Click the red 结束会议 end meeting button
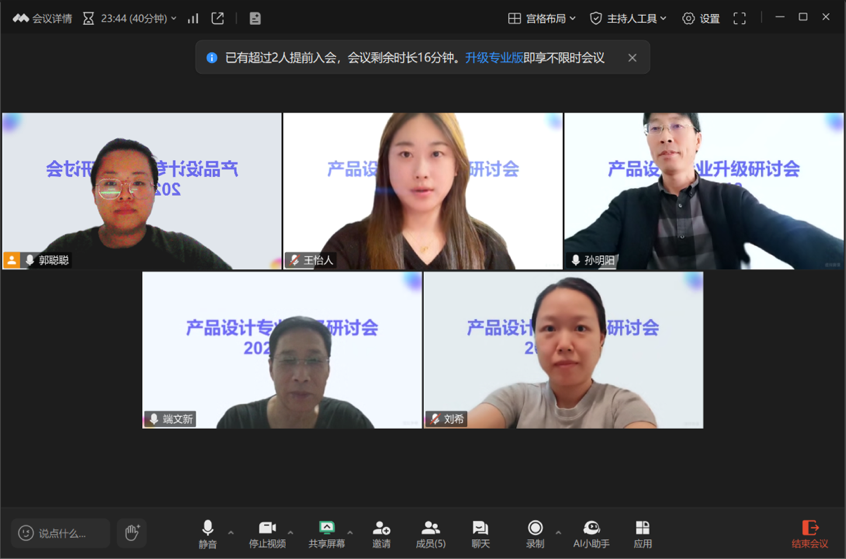846x559 pixels. 810,533
